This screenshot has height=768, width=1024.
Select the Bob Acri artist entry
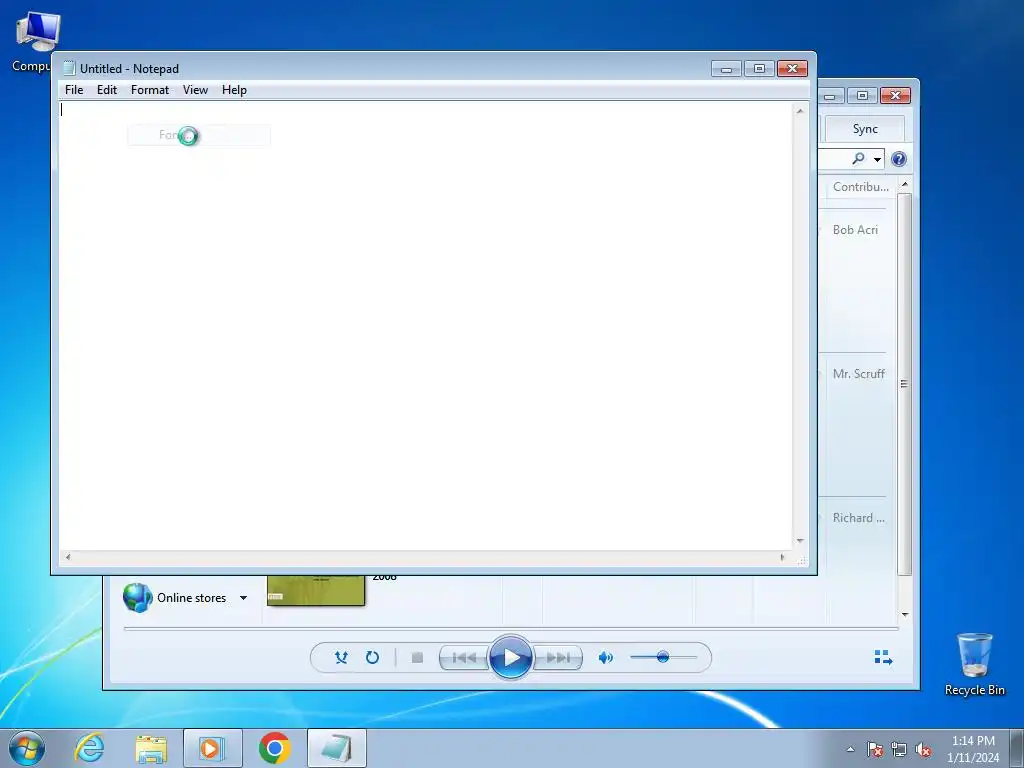[855, 230]
